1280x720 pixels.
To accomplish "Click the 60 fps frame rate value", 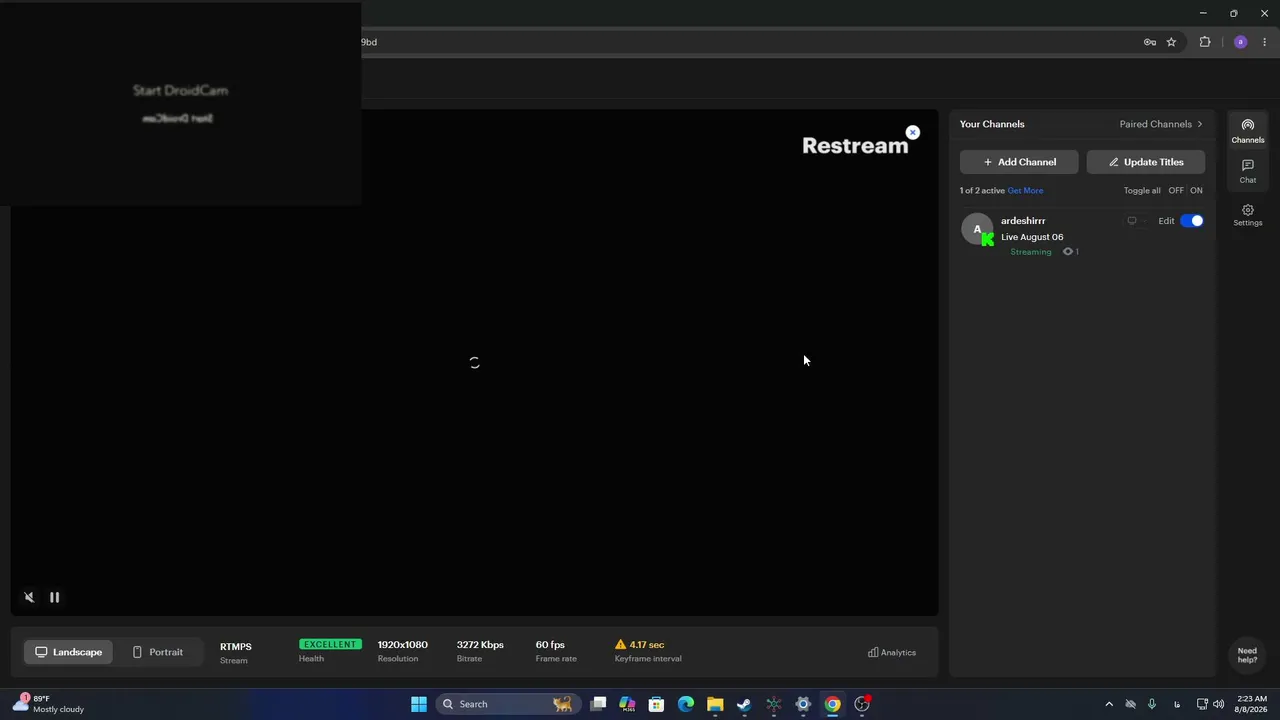I will pos(550,645).
